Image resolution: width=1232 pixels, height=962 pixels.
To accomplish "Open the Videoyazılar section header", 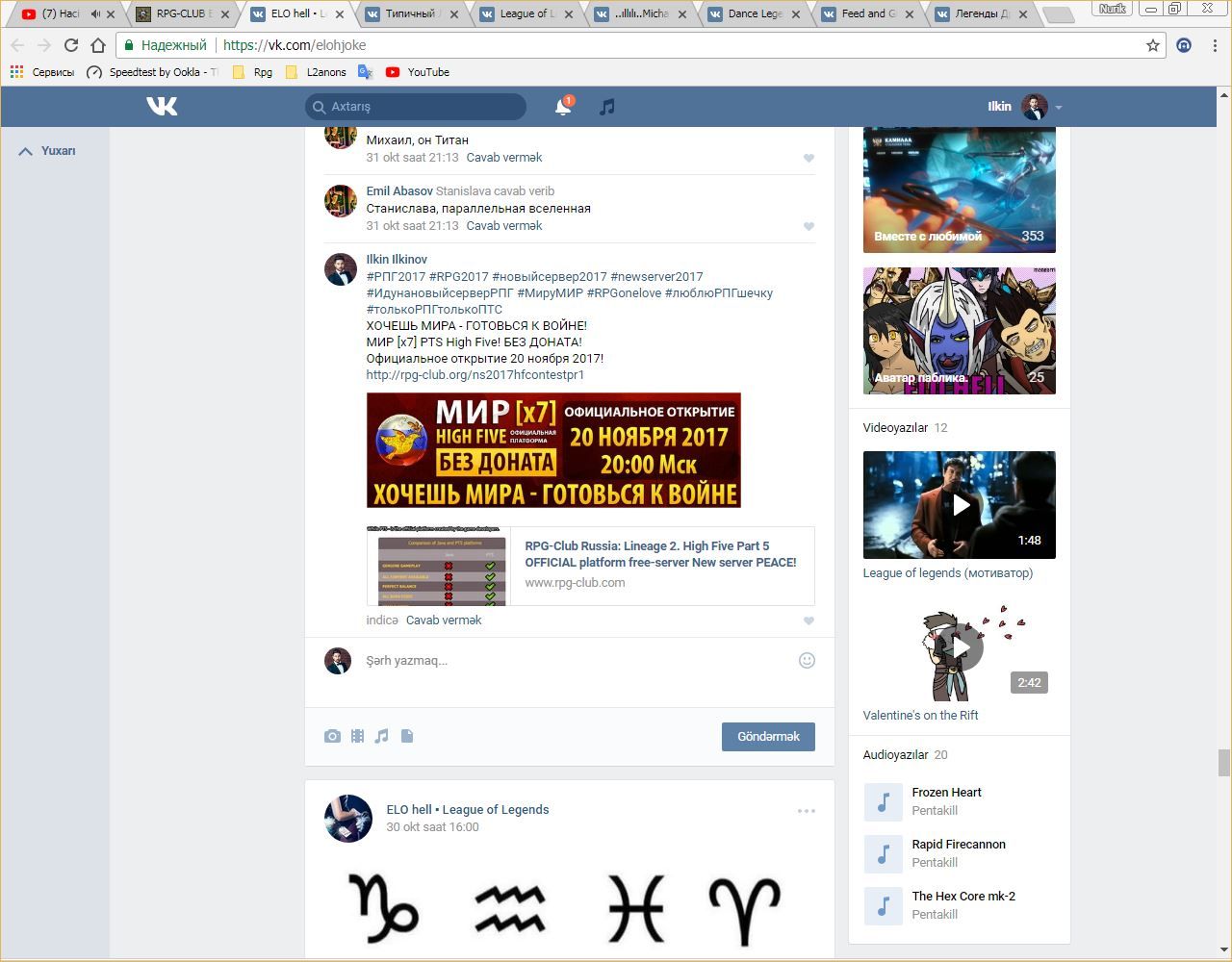I will click(x=895, y=428).
